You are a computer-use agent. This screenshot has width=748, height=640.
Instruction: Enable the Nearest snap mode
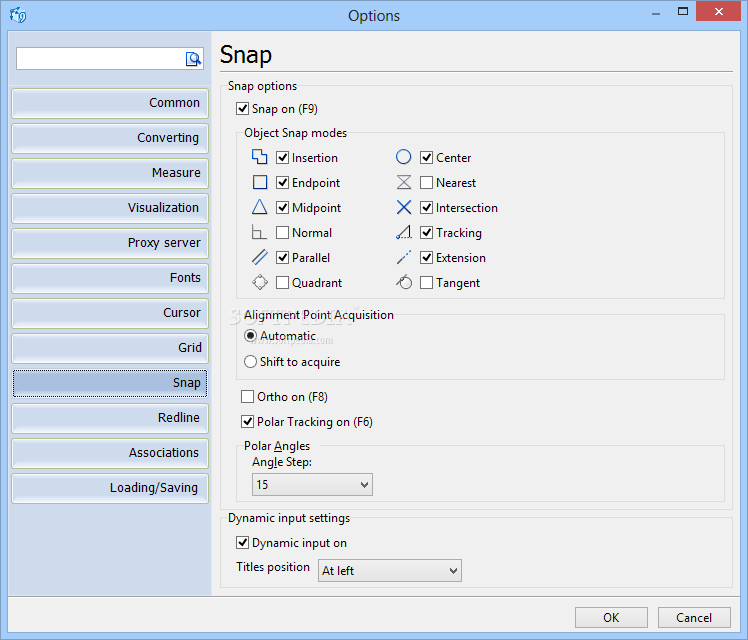426,183
